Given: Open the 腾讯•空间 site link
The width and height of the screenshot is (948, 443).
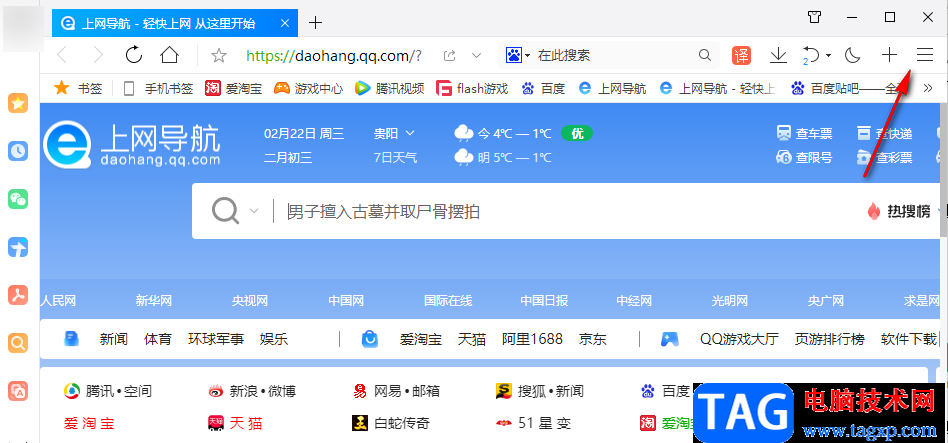Looking at the screenshot, I should coord(108,391).
